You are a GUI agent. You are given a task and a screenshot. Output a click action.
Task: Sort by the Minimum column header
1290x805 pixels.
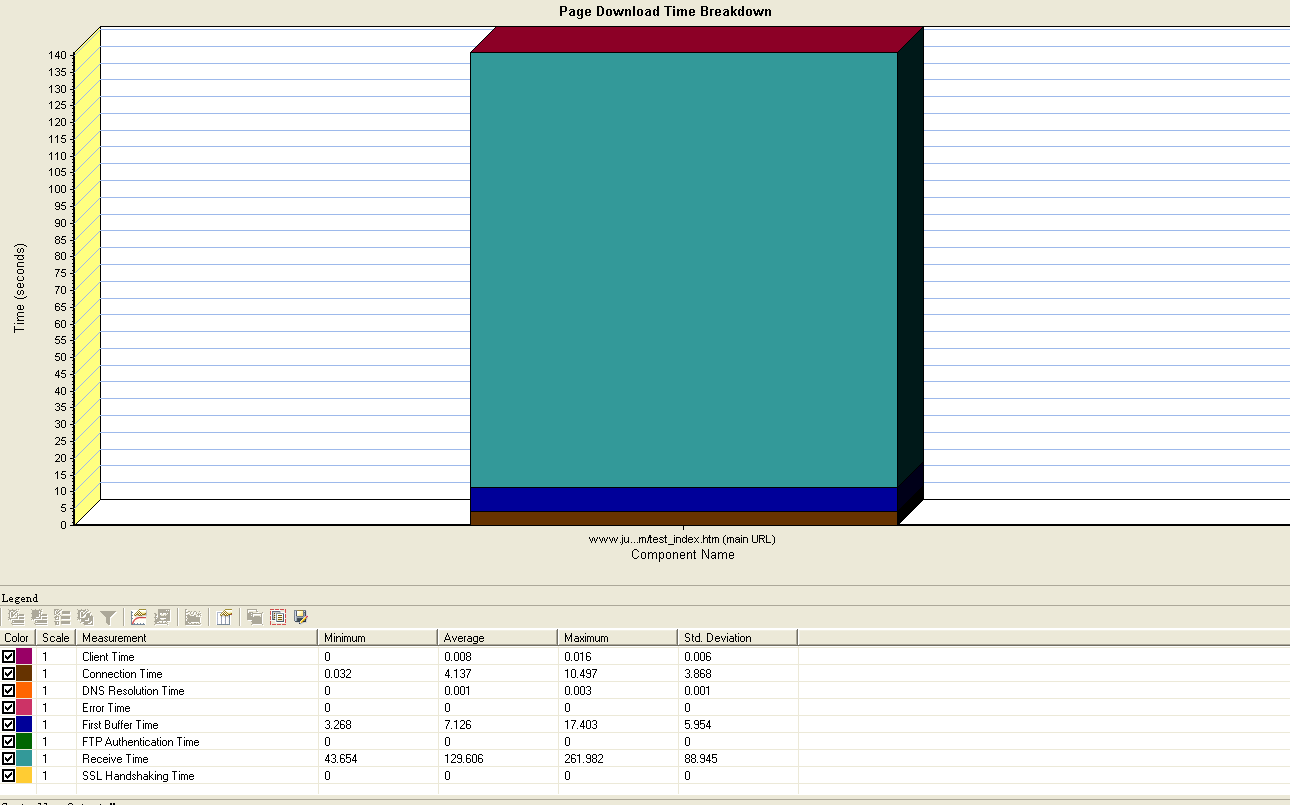point(378,637)
